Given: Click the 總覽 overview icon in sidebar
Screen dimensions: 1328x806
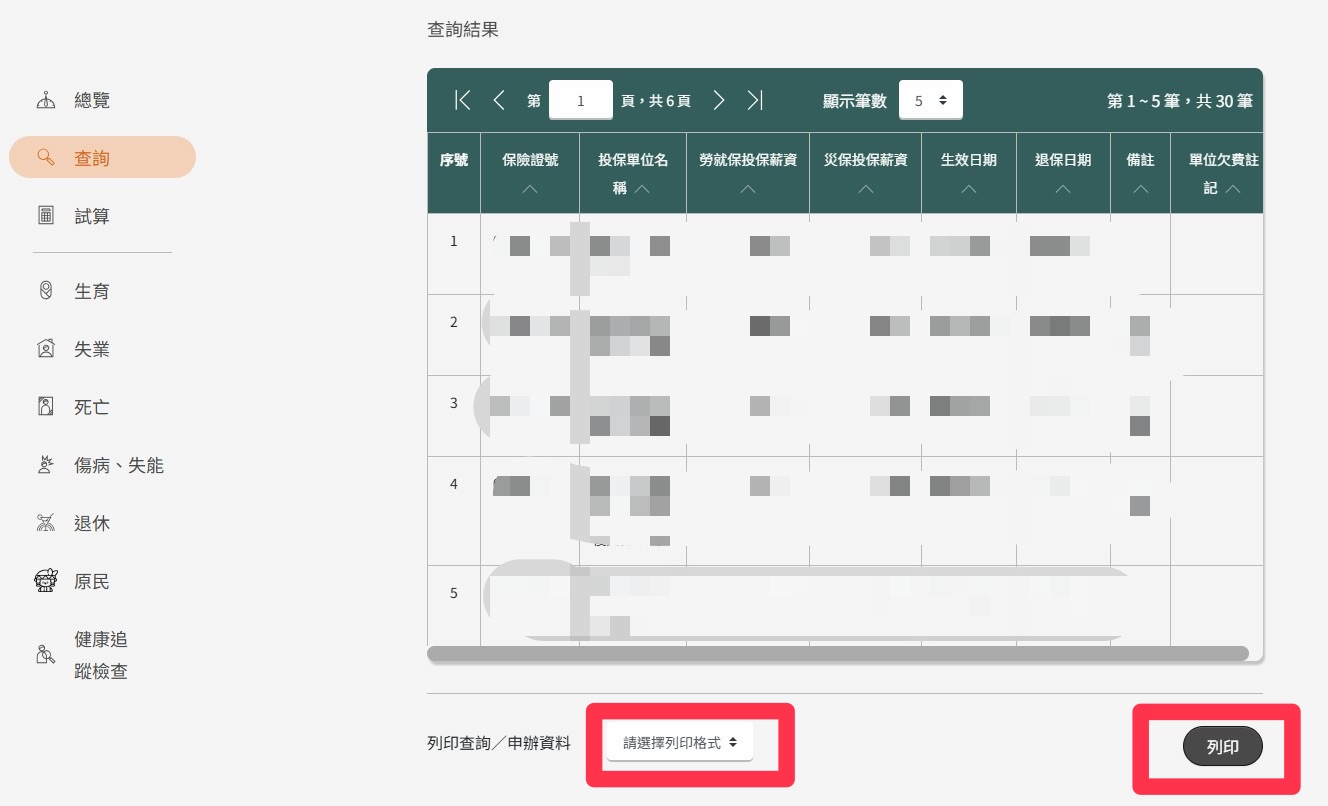Looking at the screenshot, I should pos(46,100).
